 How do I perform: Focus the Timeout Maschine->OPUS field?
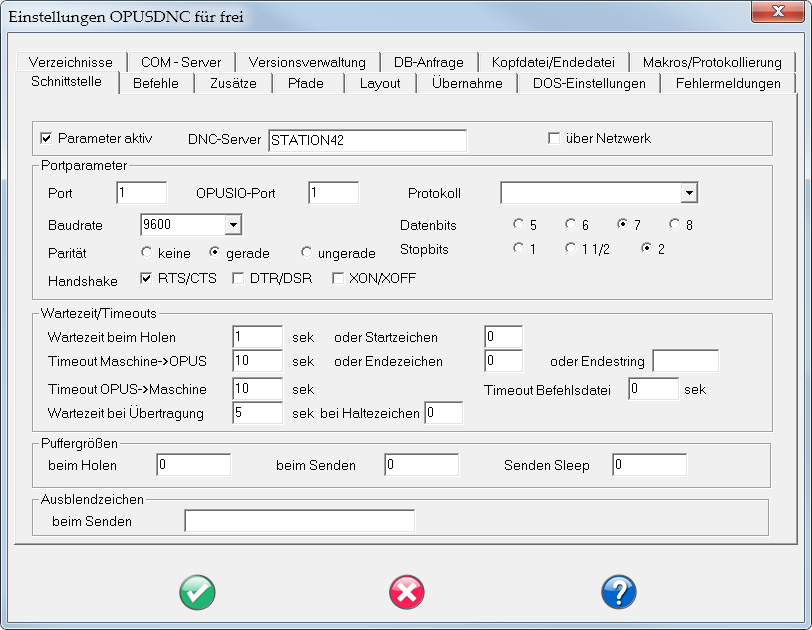coord(258,361)
